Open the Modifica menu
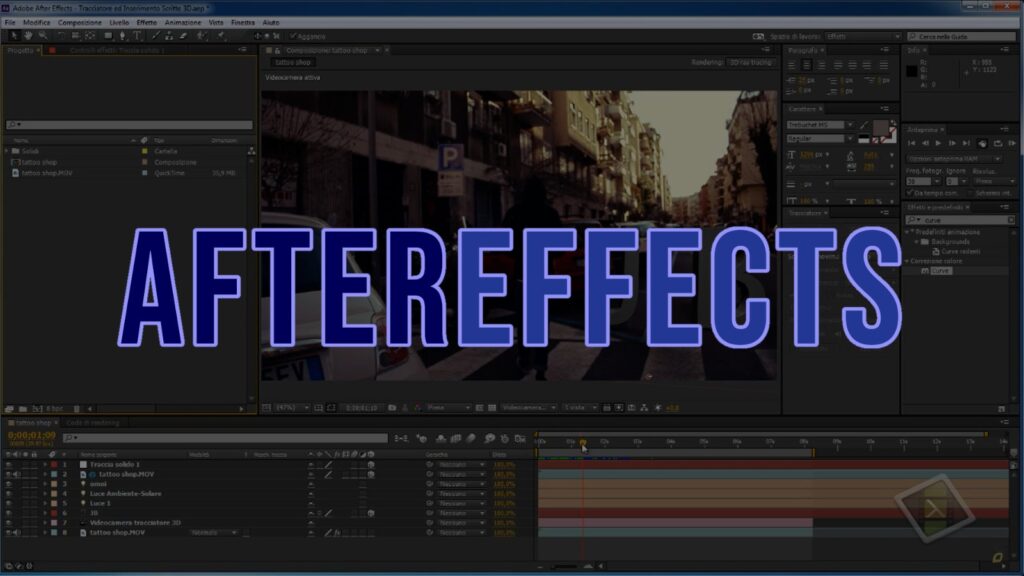 37,22
